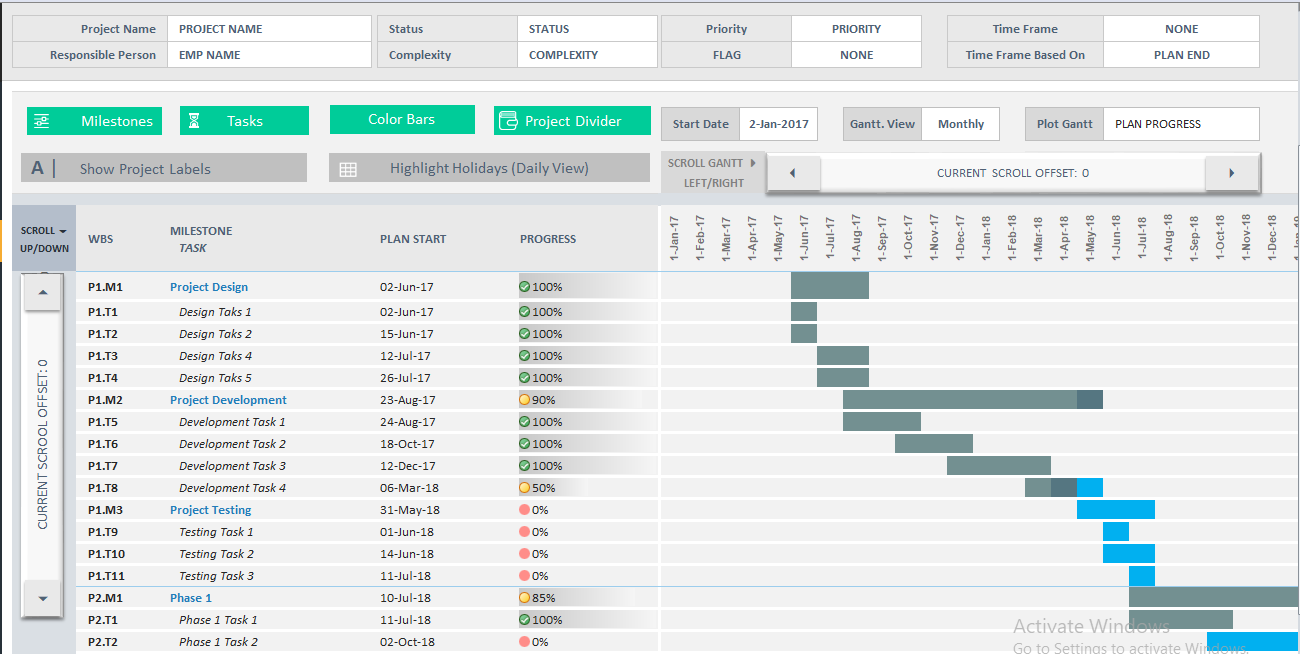
Task: Edit the Start Date field showing 2-Jan-2017
Action: (x=777, y=124)
